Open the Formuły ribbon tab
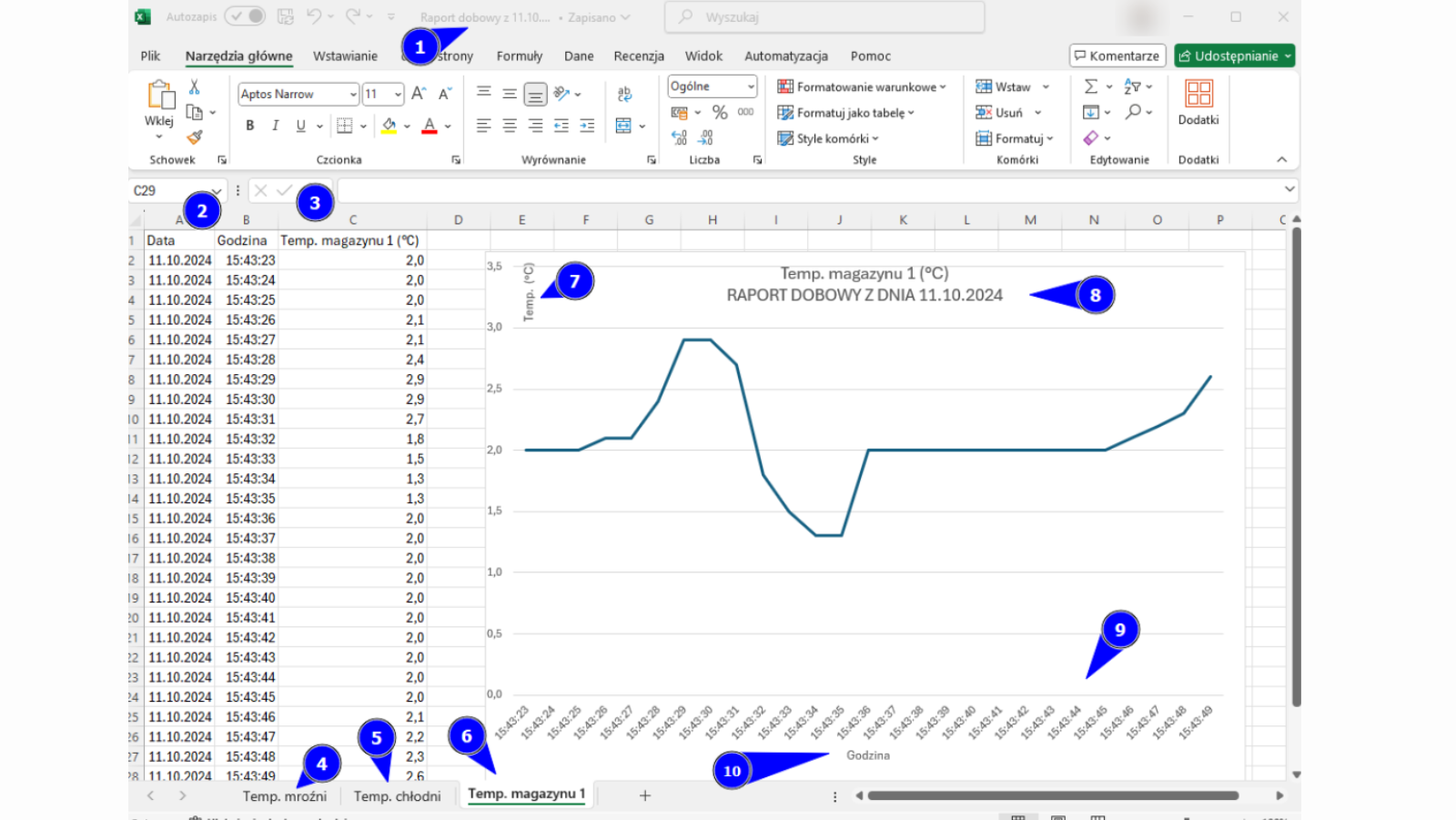Screen dimensions: 1456x820 [x=519, y=56]
